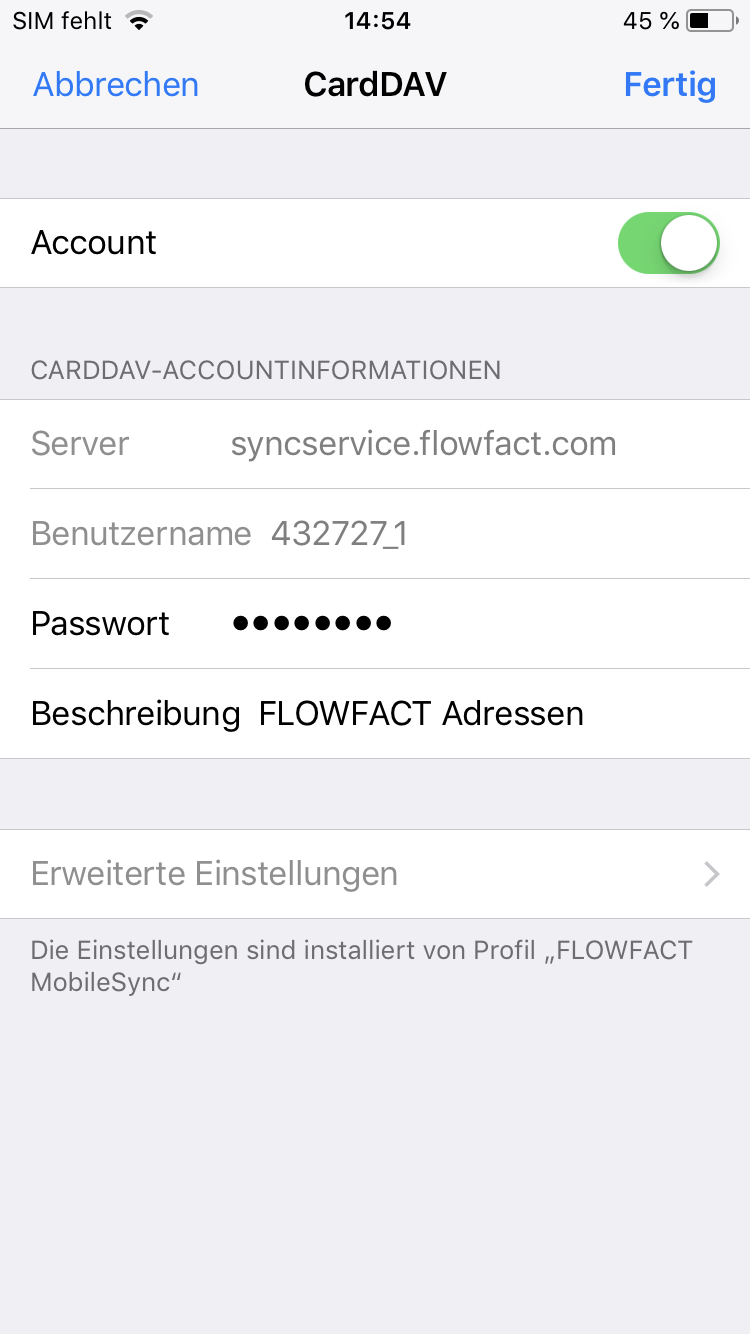Tap Abbrechen to cancel
This screenshot has height=1334, width=750.
[116, 84]
